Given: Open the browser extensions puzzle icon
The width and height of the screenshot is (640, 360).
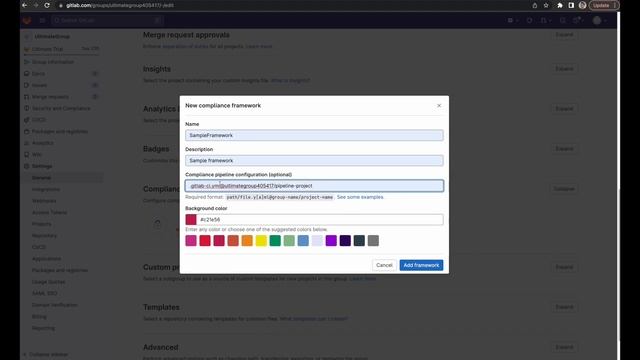Looking at the screenshot, I should (x=560, y=5).
